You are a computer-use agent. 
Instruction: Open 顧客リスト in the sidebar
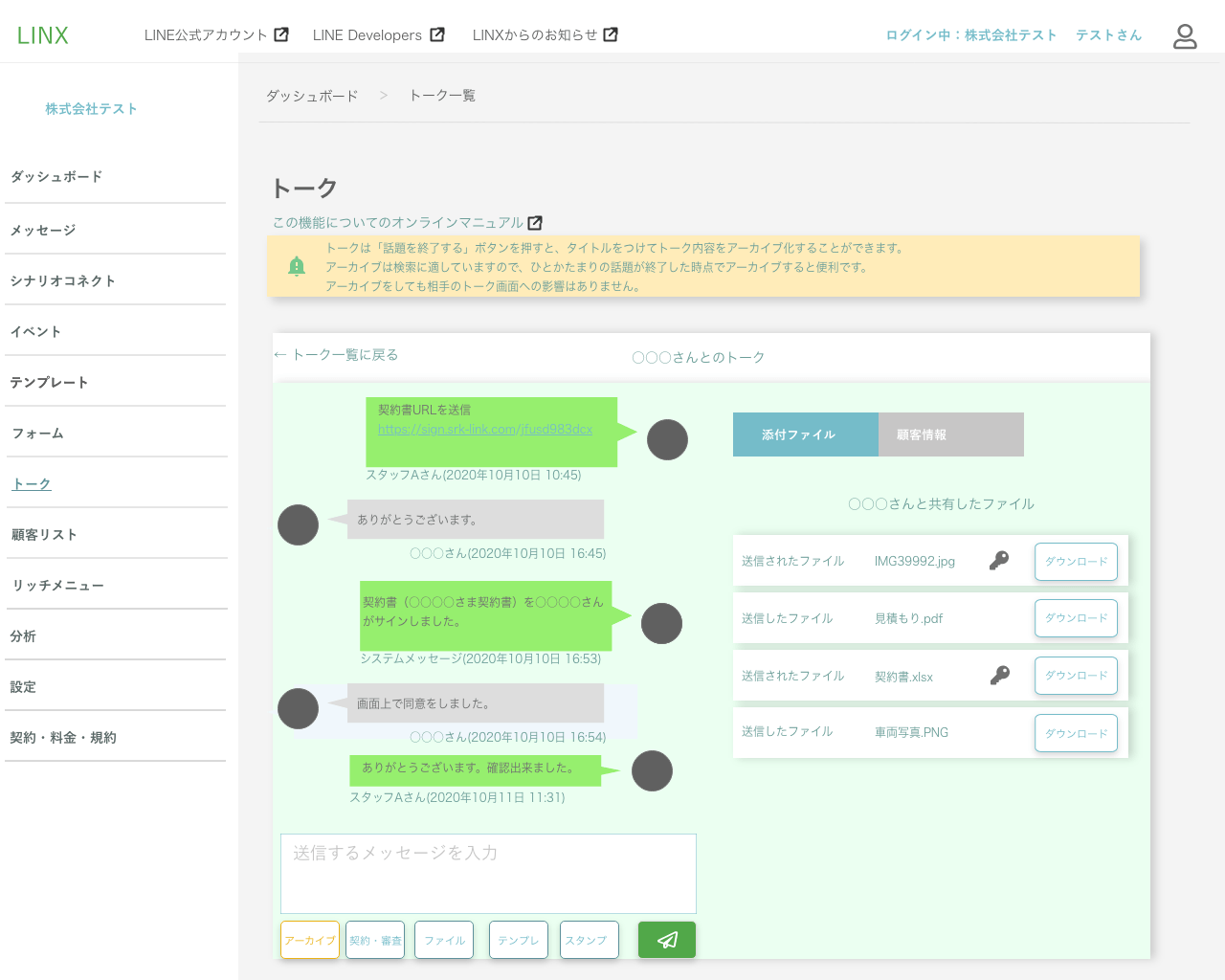tap(44, 535)
